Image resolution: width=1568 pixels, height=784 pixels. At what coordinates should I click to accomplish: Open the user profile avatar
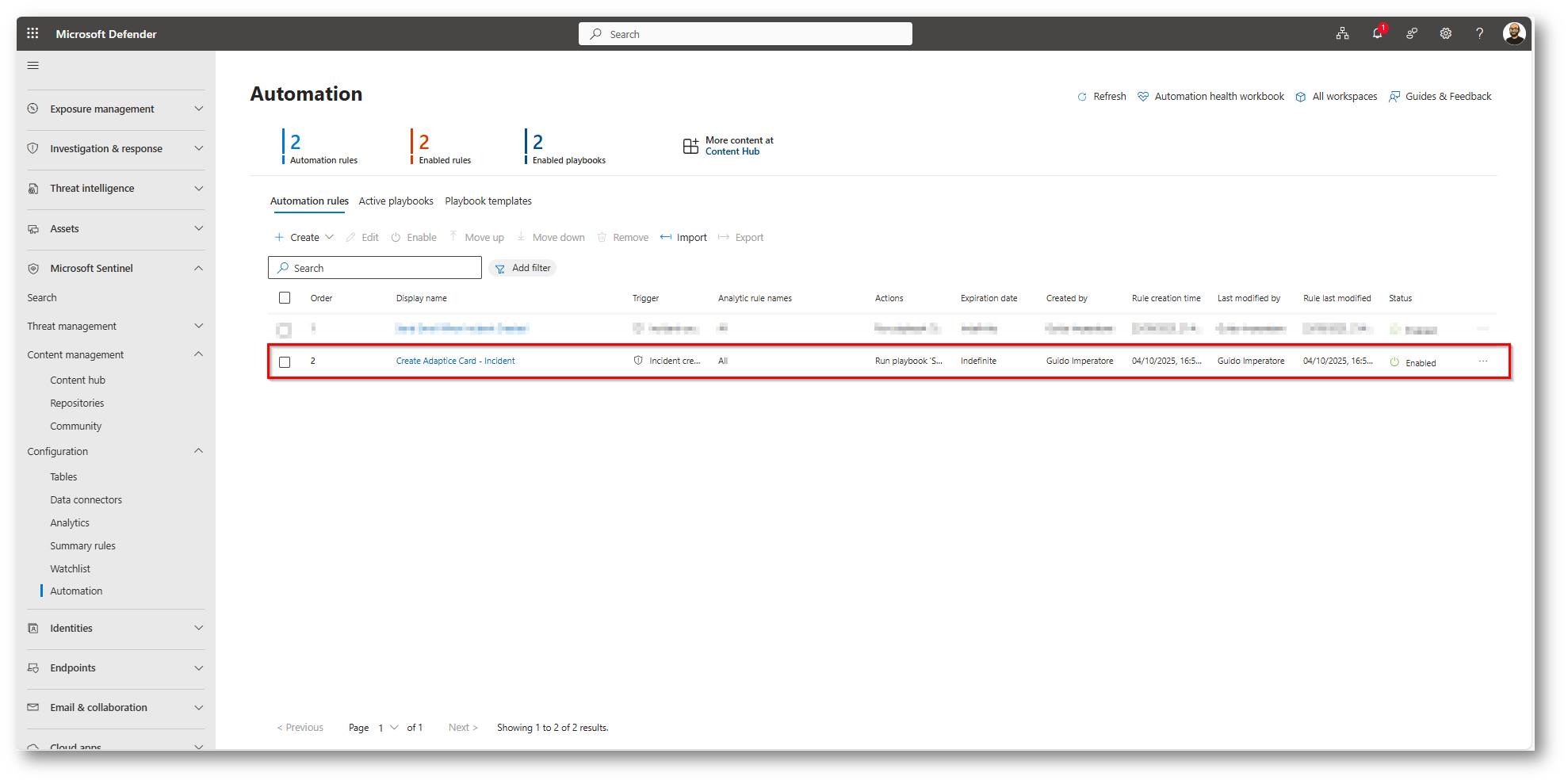click(1513, 33)
